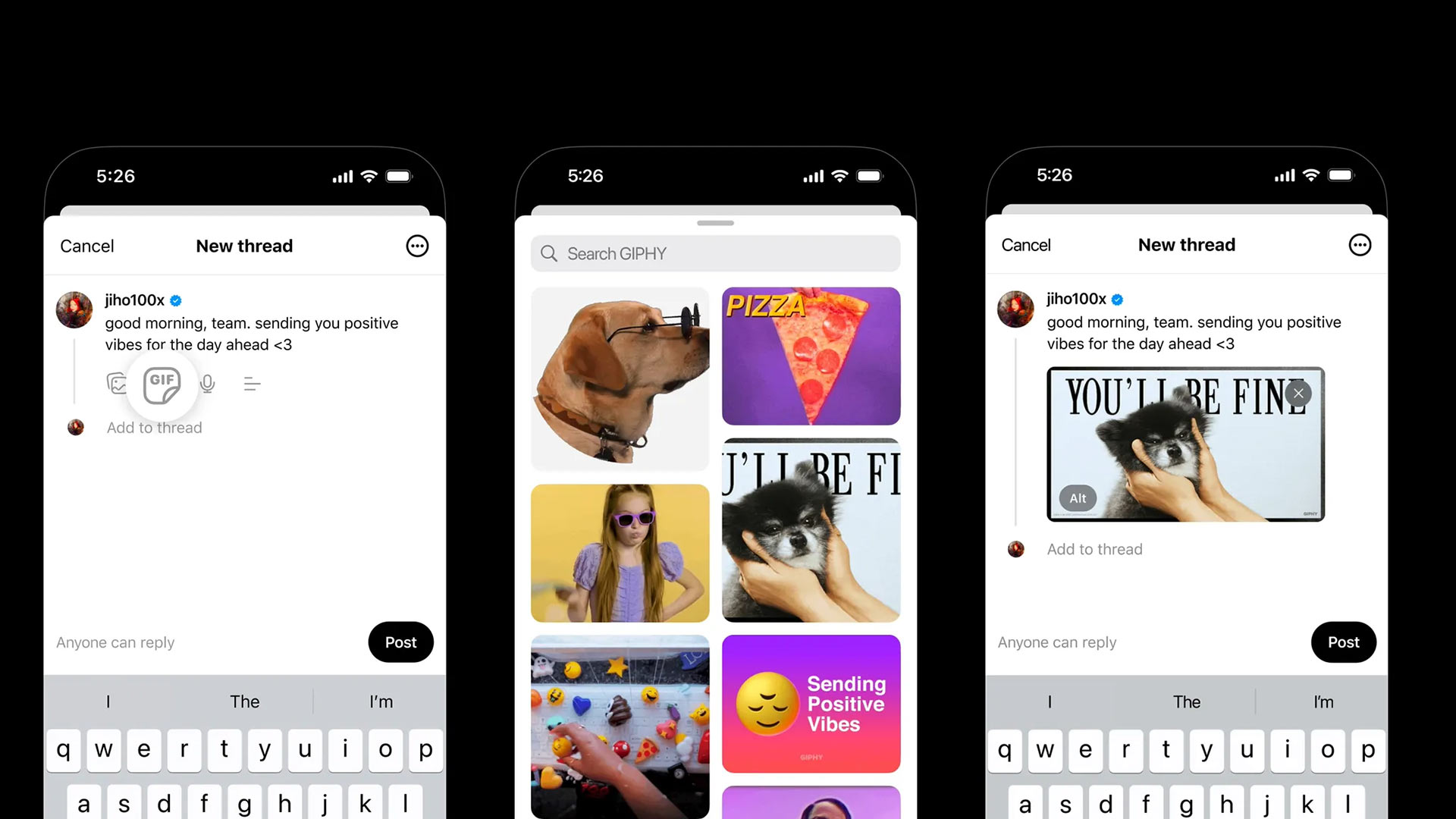This screenshot has height=819, width=1456.
Task: Open the Cancel dialog confirmation
Action: [x=86, y=246]
